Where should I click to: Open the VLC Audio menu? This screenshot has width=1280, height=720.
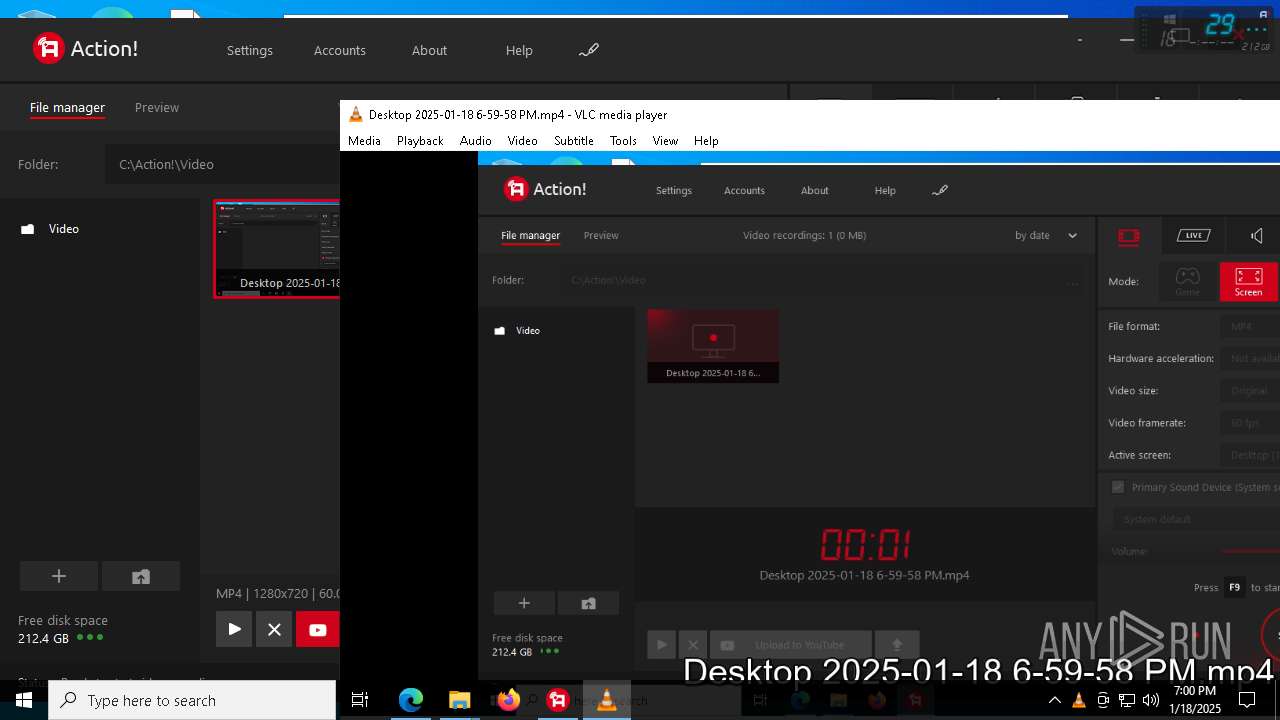click(x=475, y=141)
